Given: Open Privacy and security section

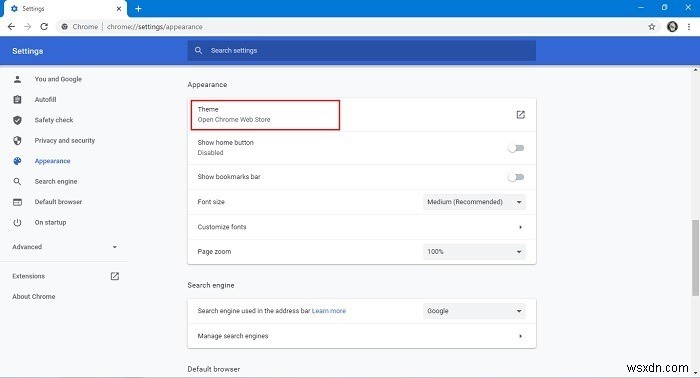Looking at the screenshot, I should pyautogui.click(x=65, y=141).
